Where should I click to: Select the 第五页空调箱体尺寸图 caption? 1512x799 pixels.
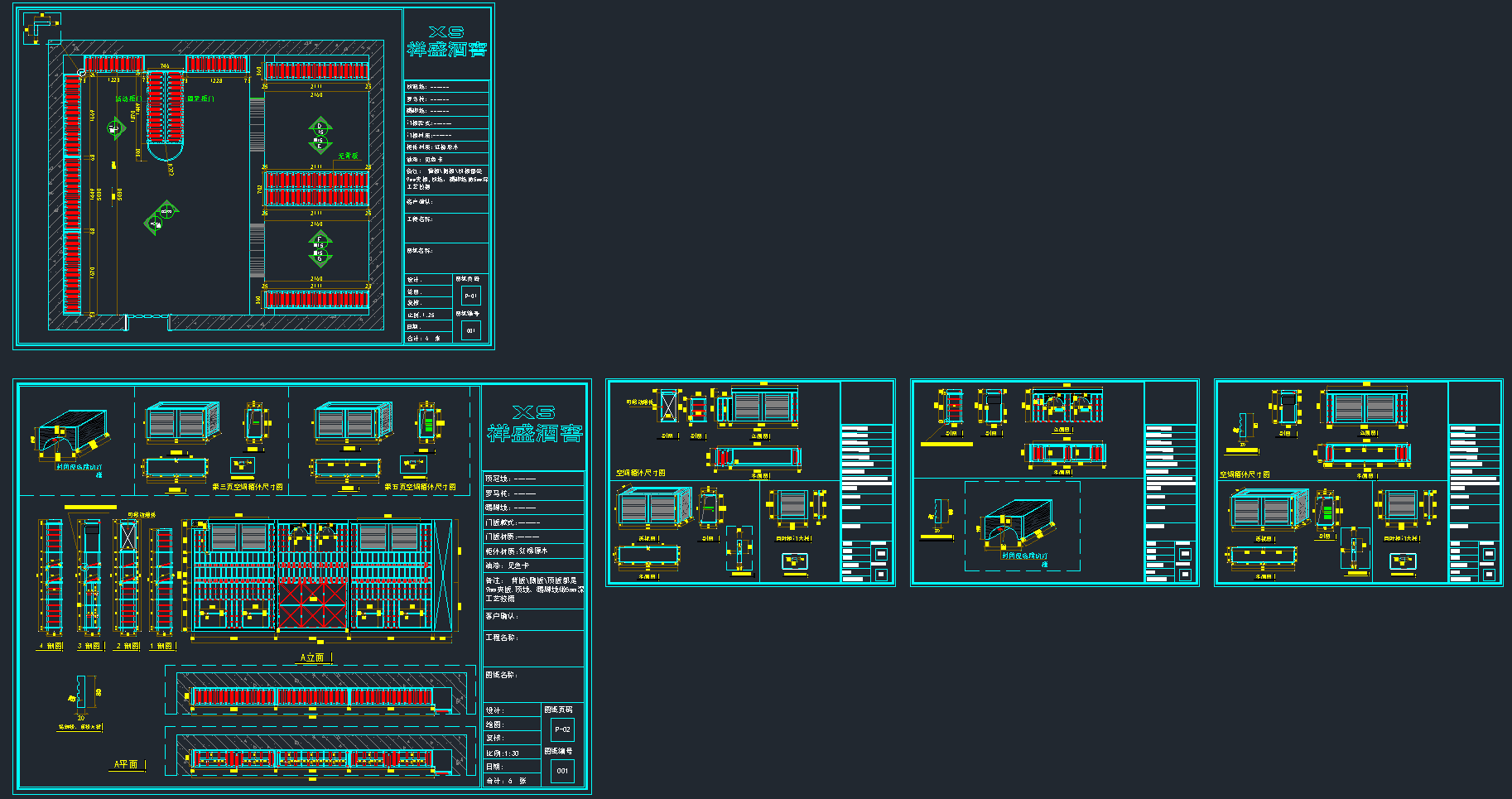[419, 487]
